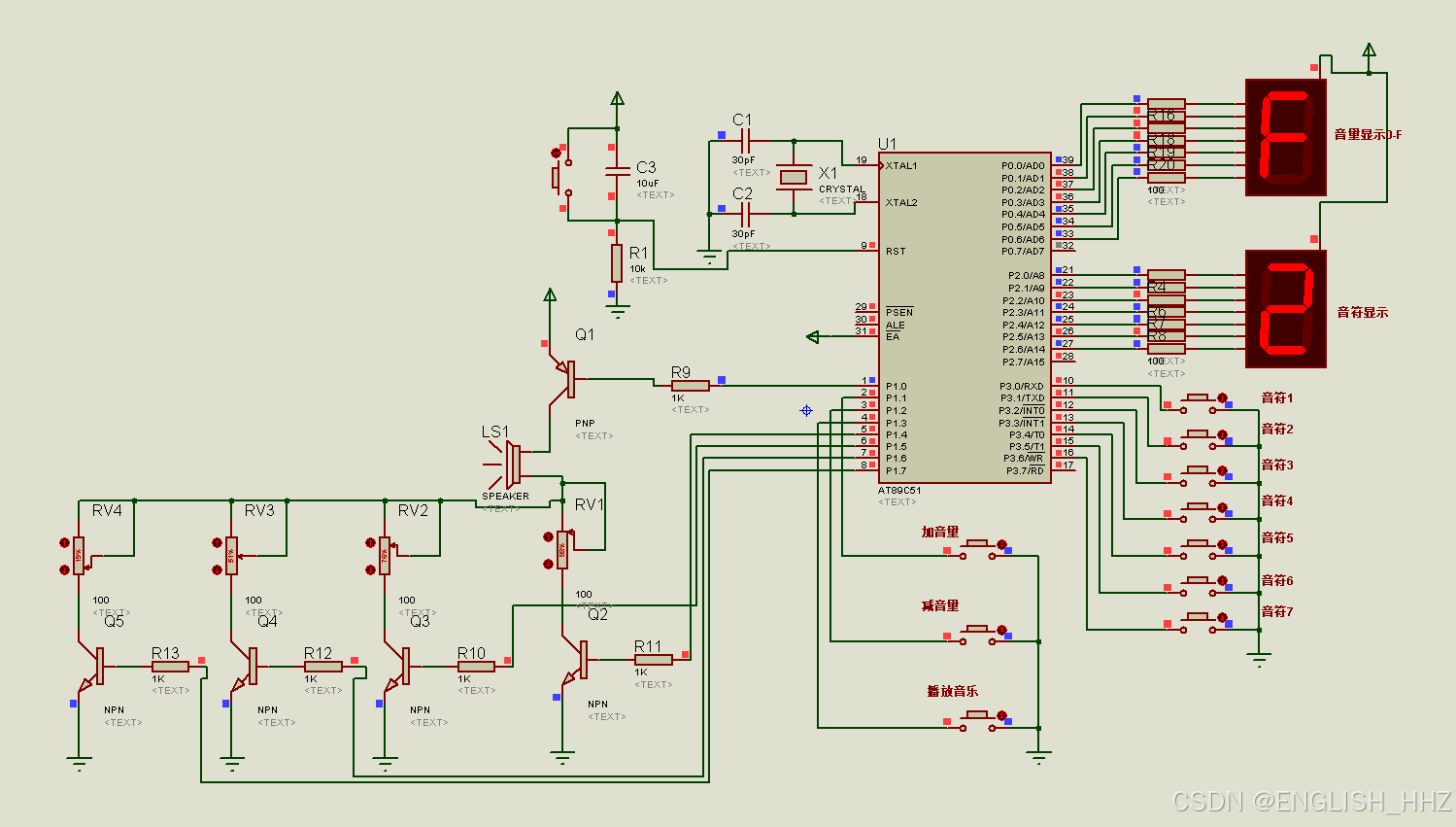This screenshot has height=827, width=1456.
Task: Click the P1.0 pin label
Action: point(896,386)
